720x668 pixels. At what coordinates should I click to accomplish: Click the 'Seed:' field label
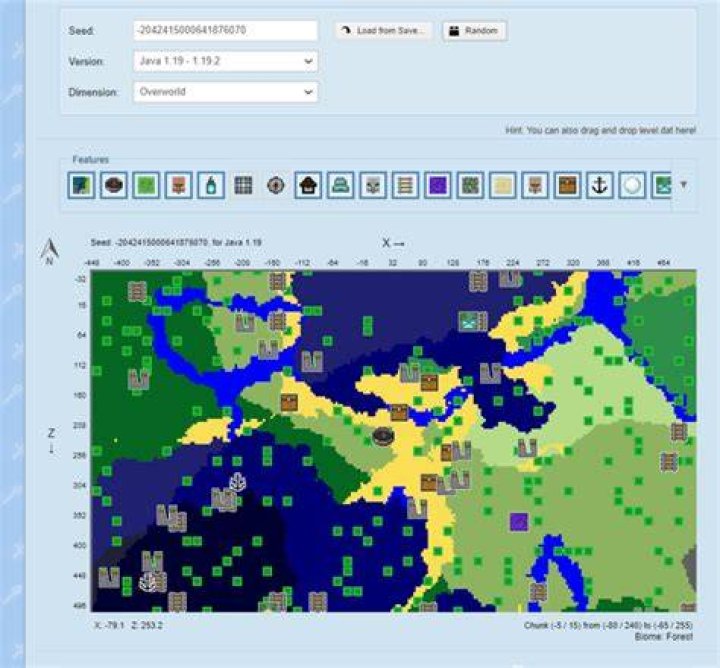coord(81,31)
